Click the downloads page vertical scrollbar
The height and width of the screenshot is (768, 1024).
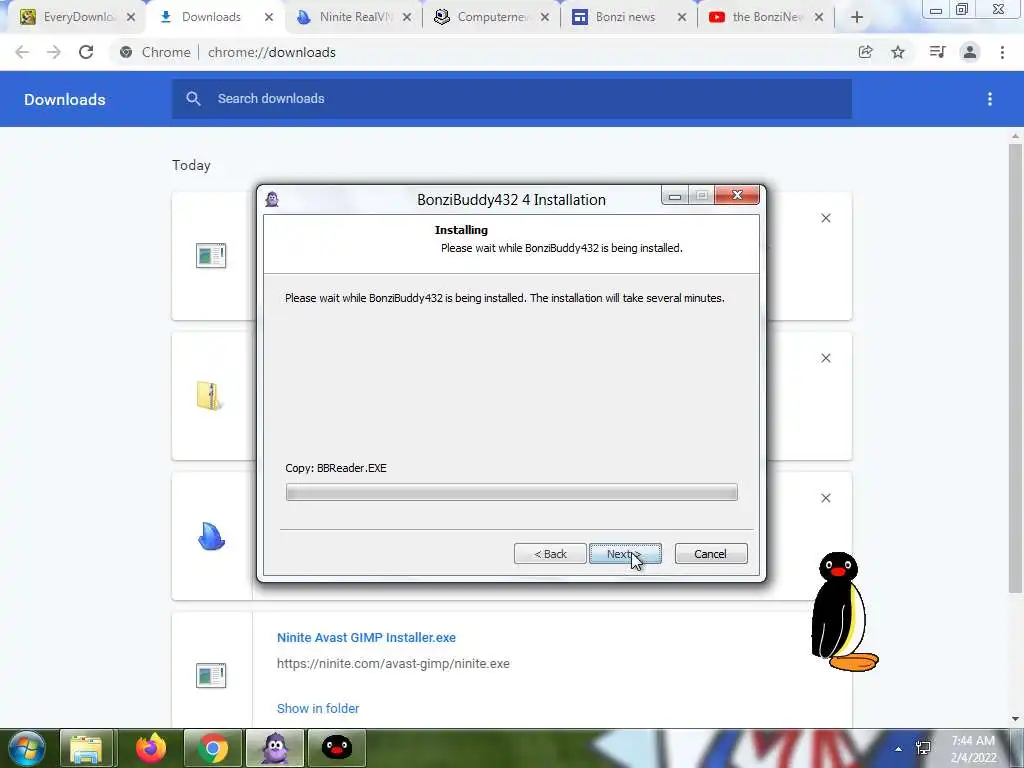(x=1015, y=369)
